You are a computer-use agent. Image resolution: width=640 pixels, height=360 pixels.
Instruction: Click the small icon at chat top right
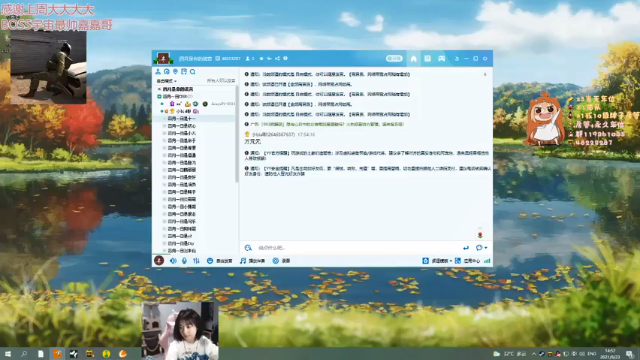click(x=485, y=74)
